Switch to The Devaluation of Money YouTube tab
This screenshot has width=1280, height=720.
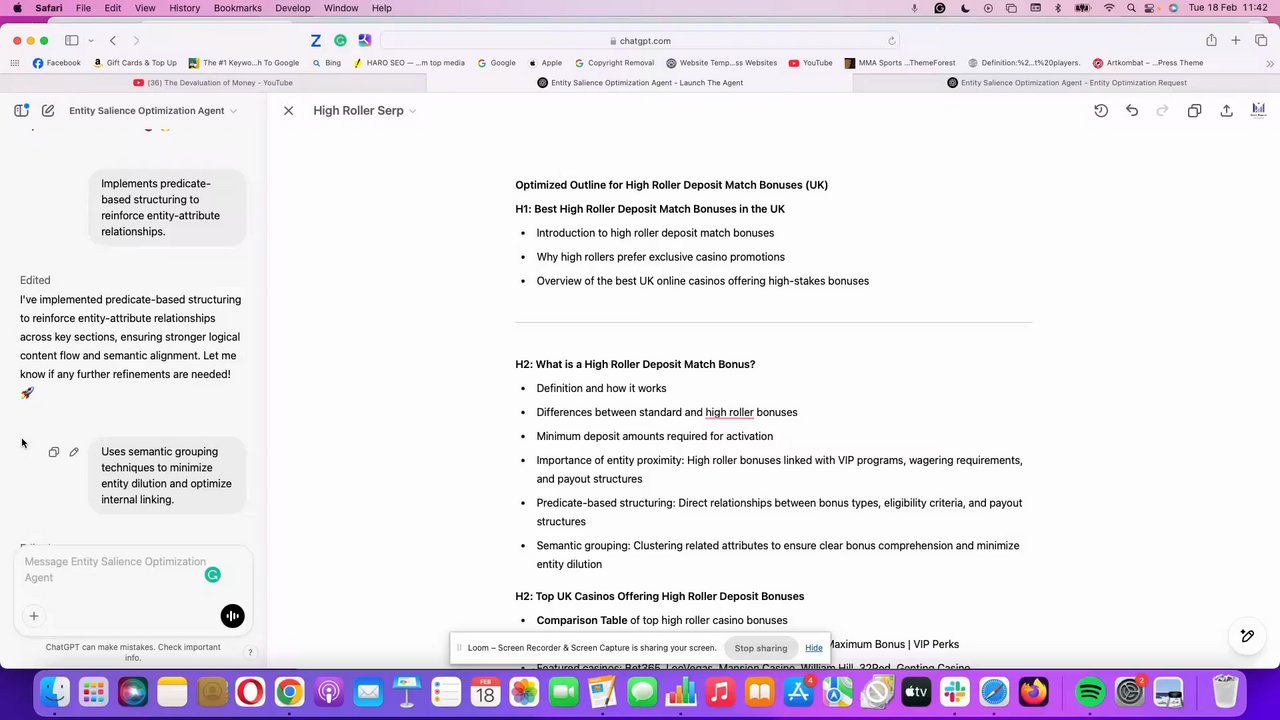pos(213,83)
